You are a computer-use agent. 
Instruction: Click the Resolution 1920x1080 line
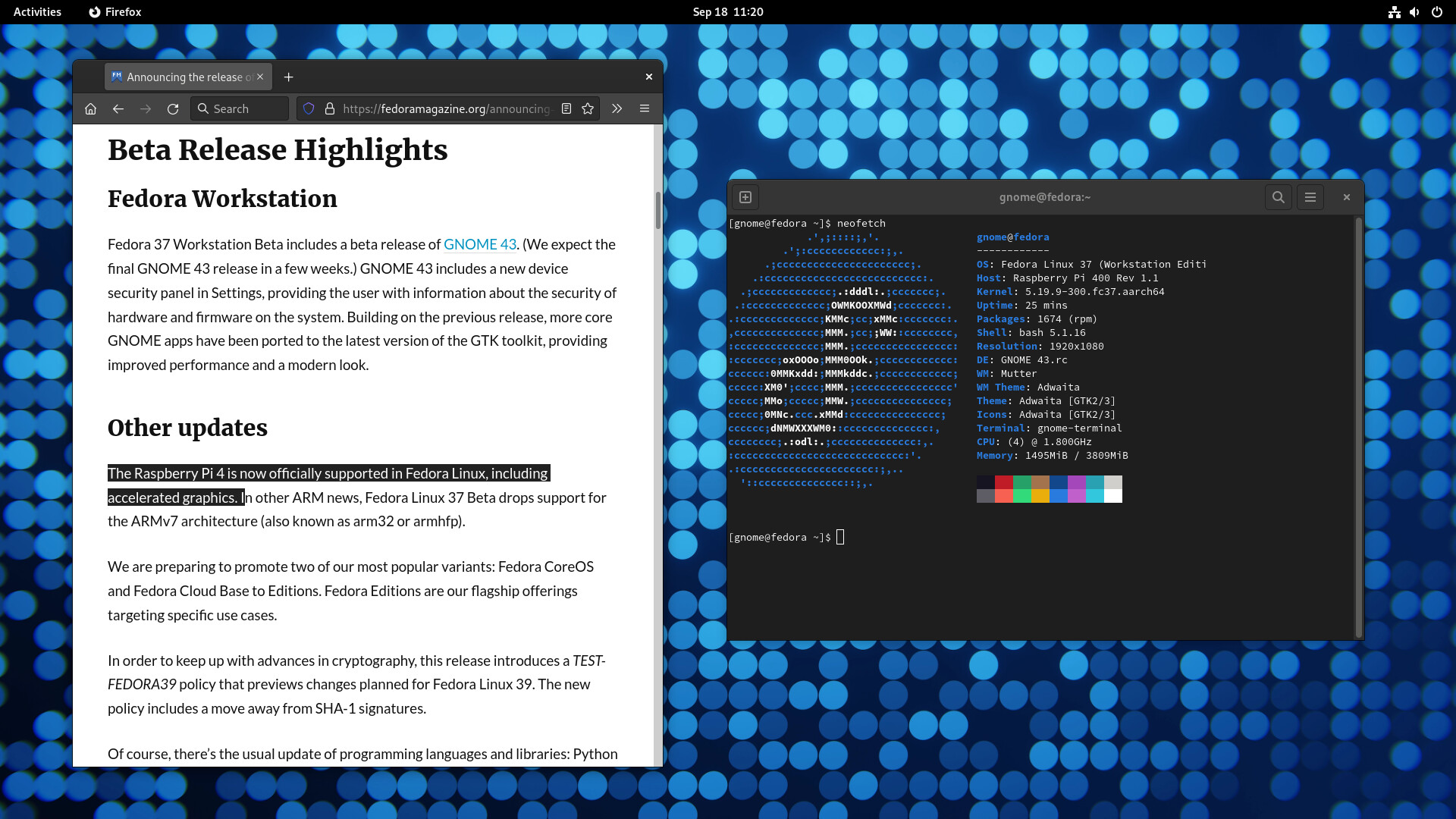[x=1040, y=346]
